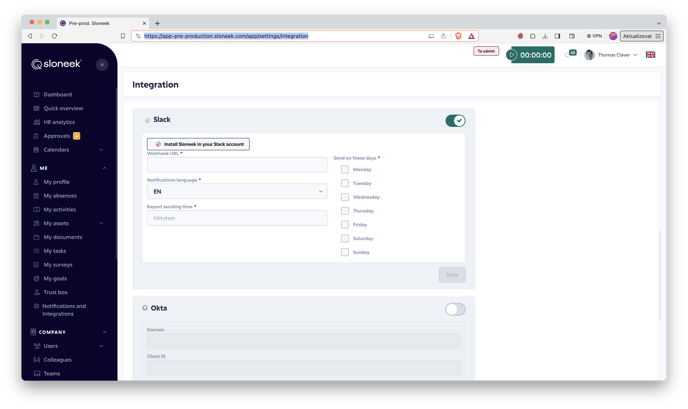Click the browser wallet icon
This screenshot has width=688, height=409.
pyautogui.click(x=572, y=36)
